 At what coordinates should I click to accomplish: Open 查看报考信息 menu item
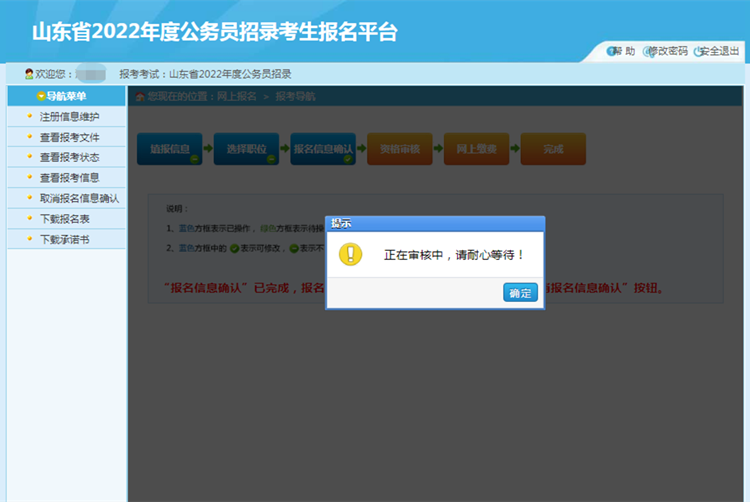(69, 178)
